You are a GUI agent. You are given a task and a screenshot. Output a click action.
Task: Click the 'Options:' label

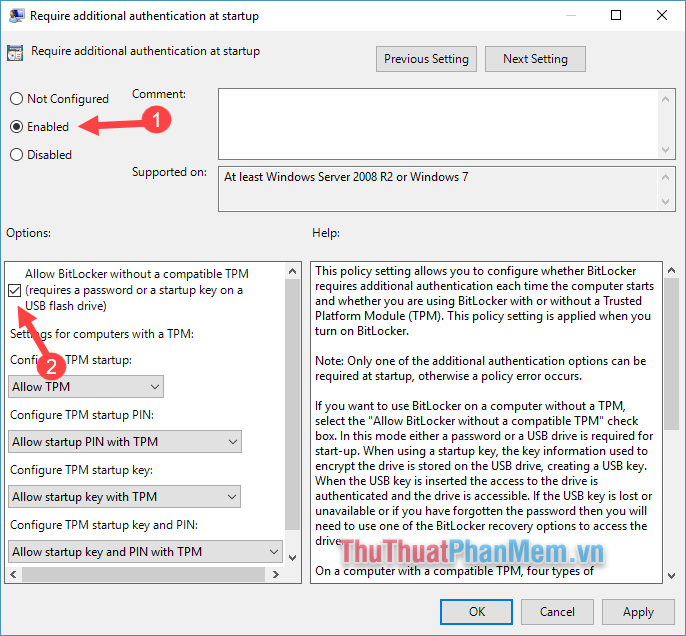pyautogui.click(x=28, y=233)
